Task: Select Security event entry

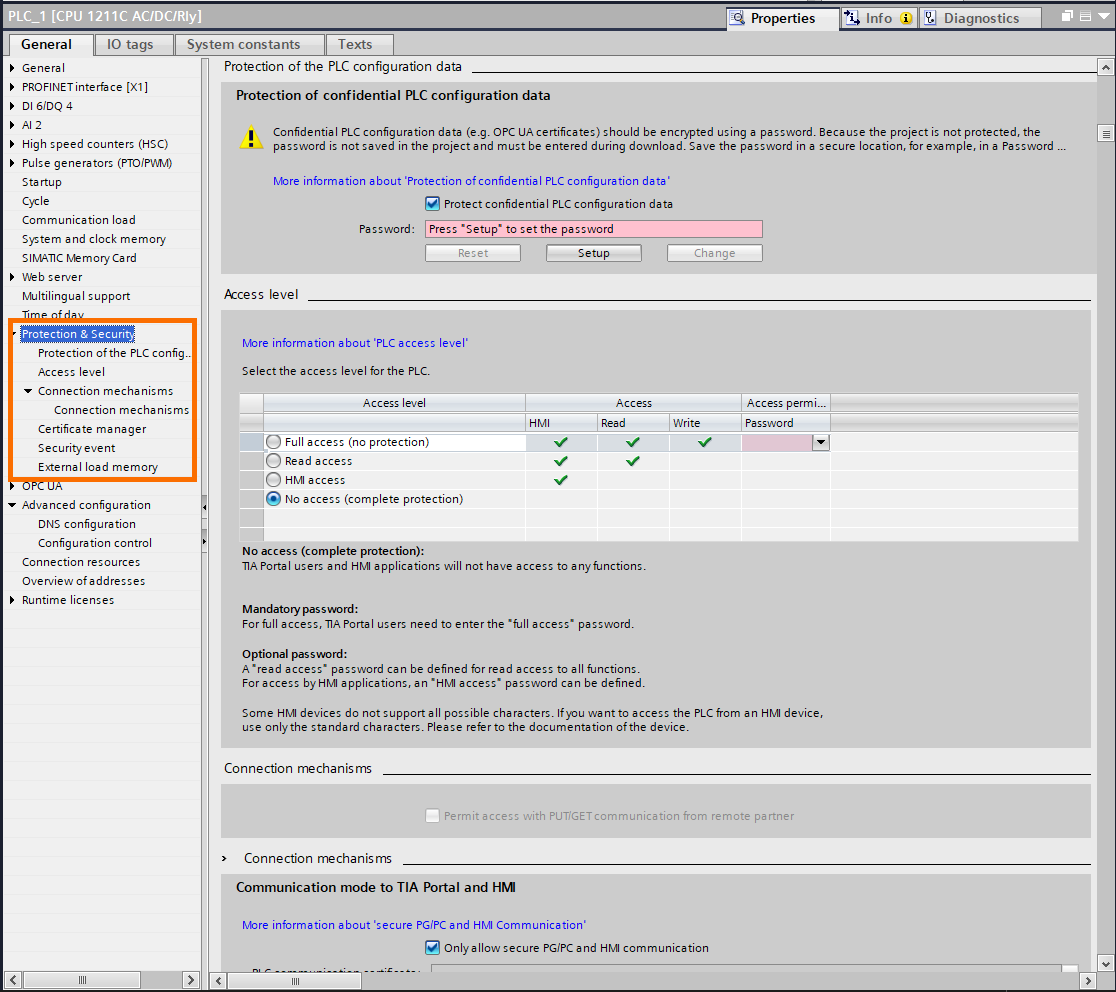Action: (x=76, y=448)
